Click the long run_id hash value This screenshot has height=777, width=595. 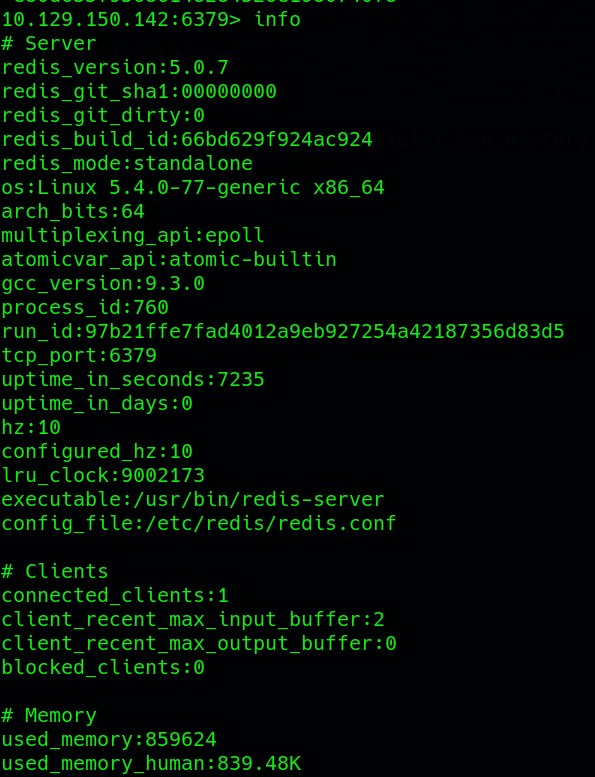click(x=325, y=332)
